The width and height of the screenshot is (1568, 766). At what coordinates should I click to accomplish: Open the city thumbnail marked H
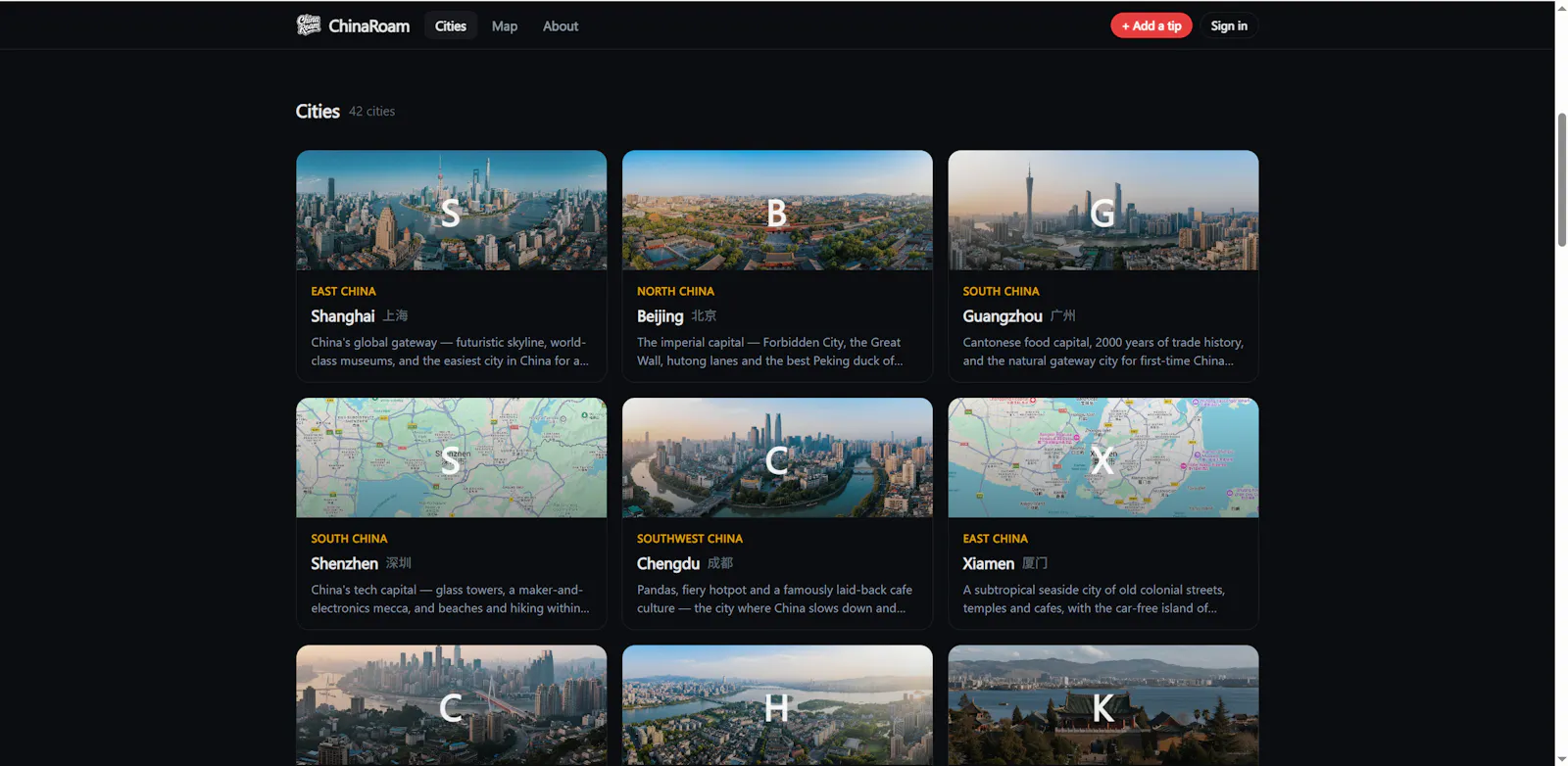(777, 705)
